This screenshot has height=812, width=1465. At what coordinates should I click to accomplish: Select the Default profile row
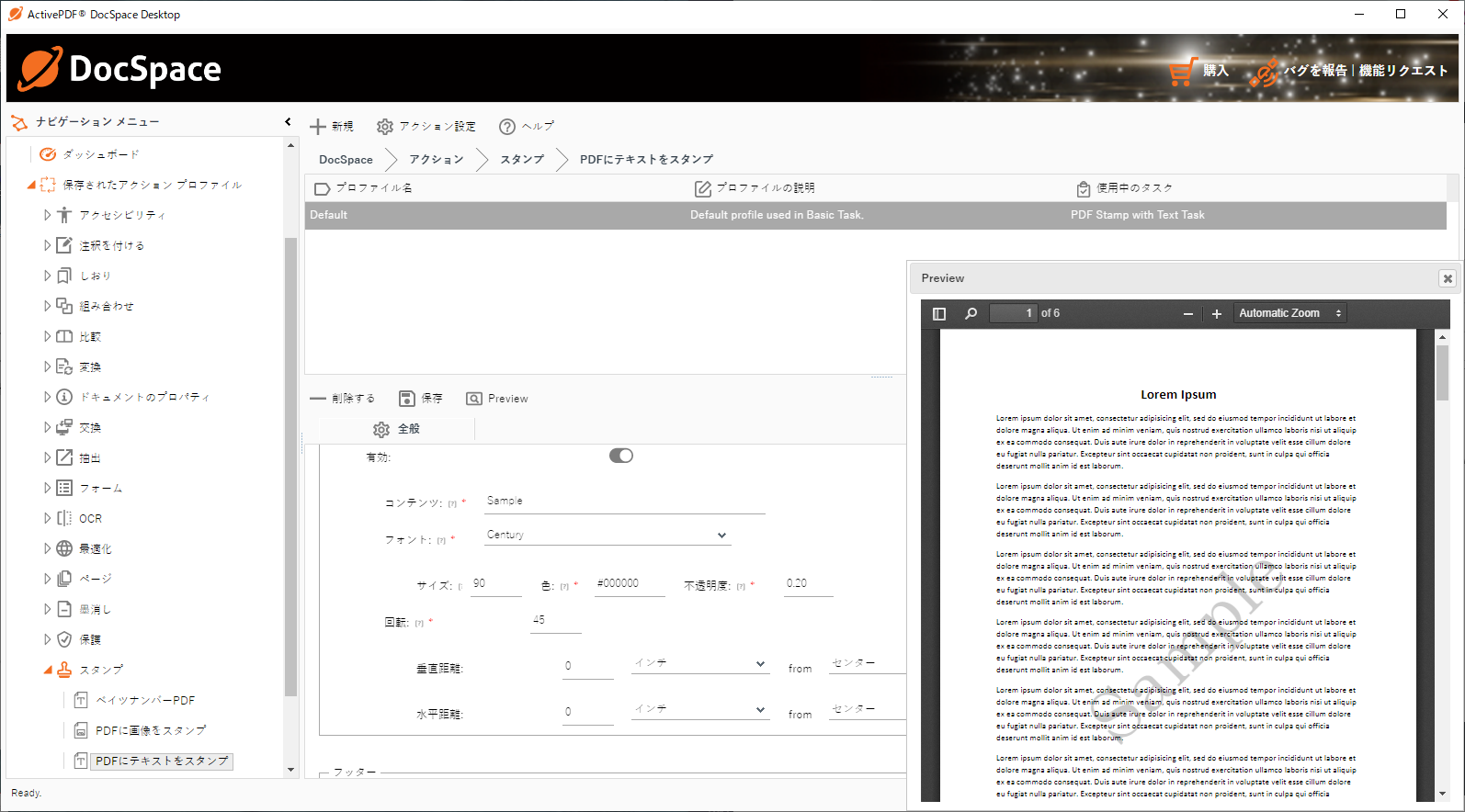point(875,215)
